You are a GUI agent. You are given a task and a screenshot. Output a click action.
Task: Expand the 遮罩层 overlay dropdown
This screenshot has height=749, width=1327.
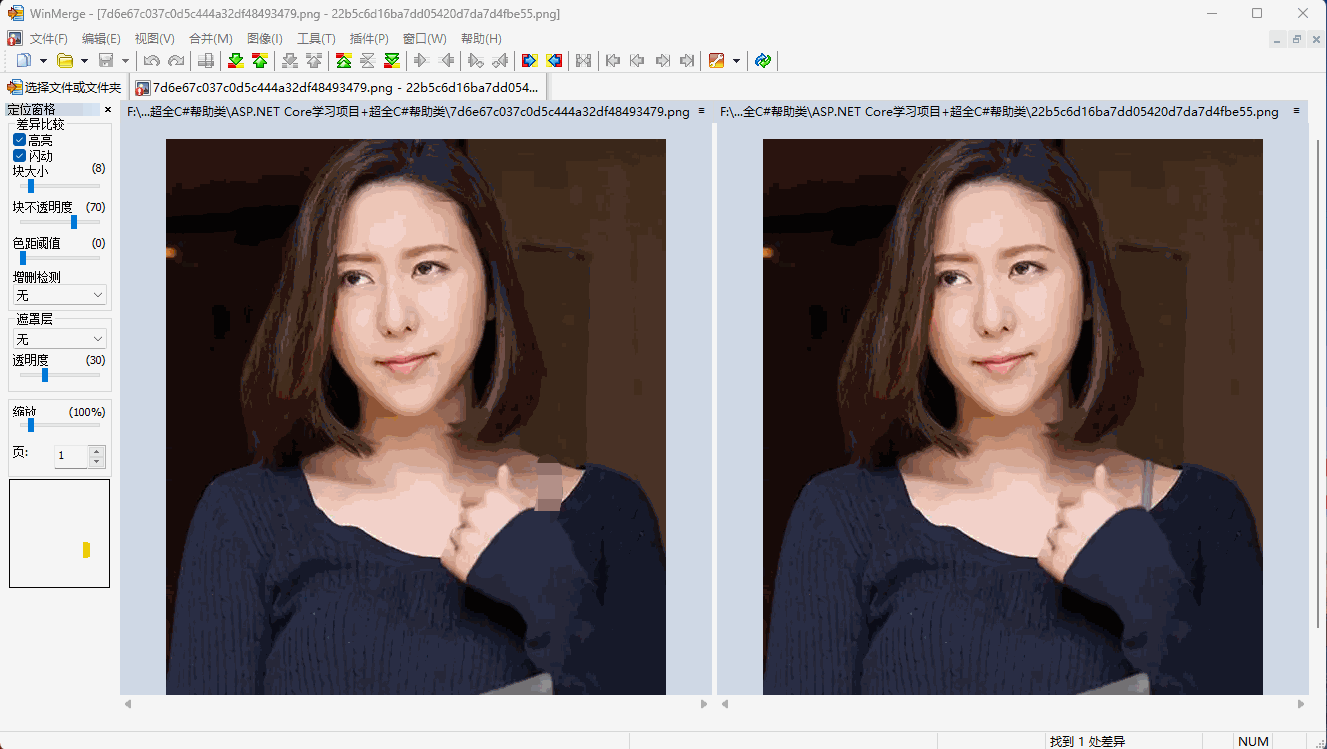click(x=59, y=339)
